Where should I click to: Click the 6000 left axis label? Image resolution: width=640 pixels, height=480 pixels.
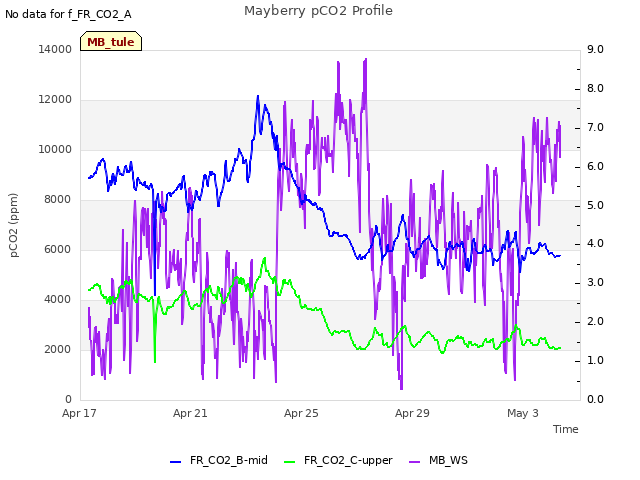(58, 249)
